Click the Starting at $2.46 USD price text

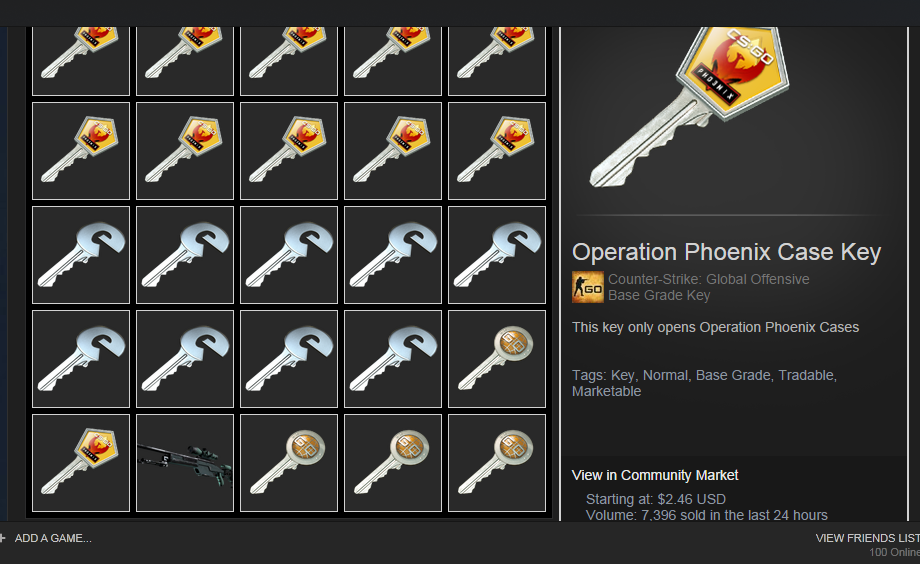pos(655,499)
